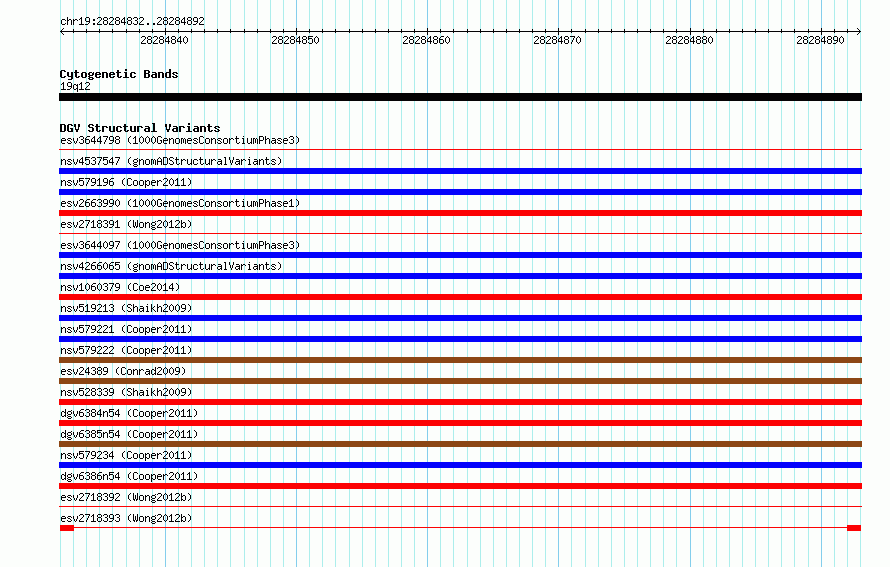Screen dimensions: 890x567
Task: Click the thin red line under esv2718392
Action: coord(460,507)
